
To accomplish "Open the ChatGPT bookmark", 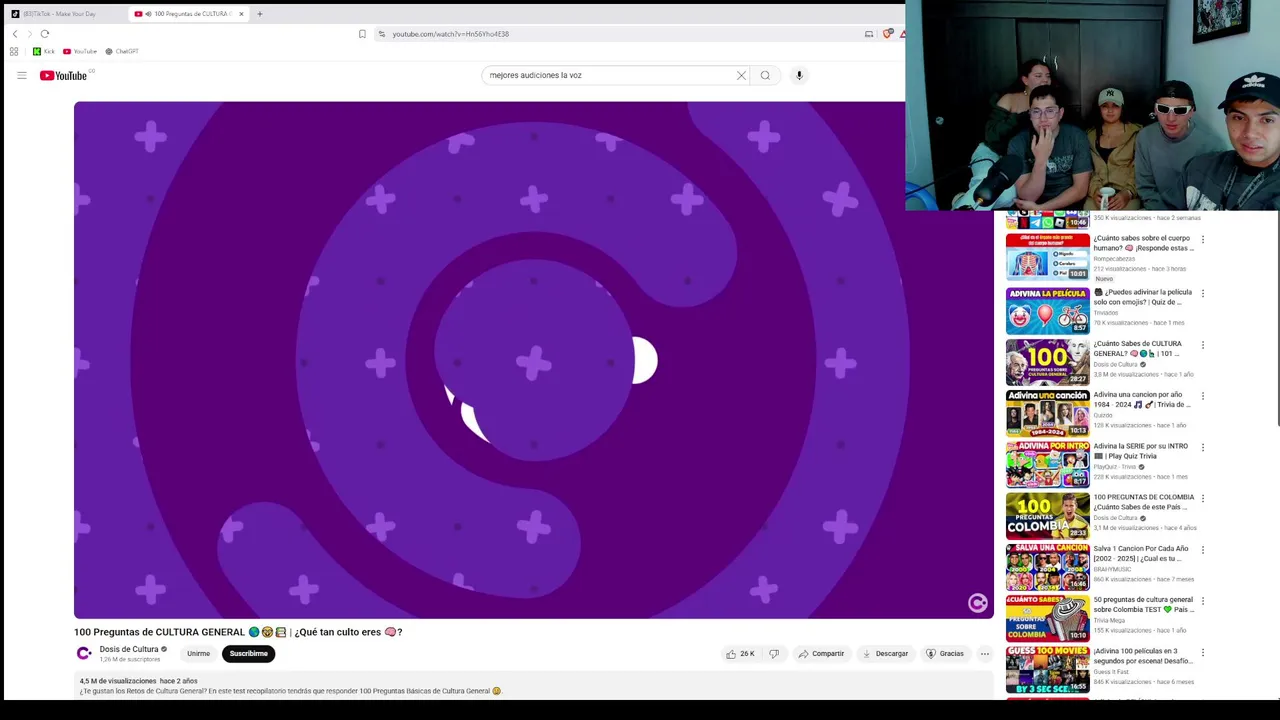I will point(122,51).
